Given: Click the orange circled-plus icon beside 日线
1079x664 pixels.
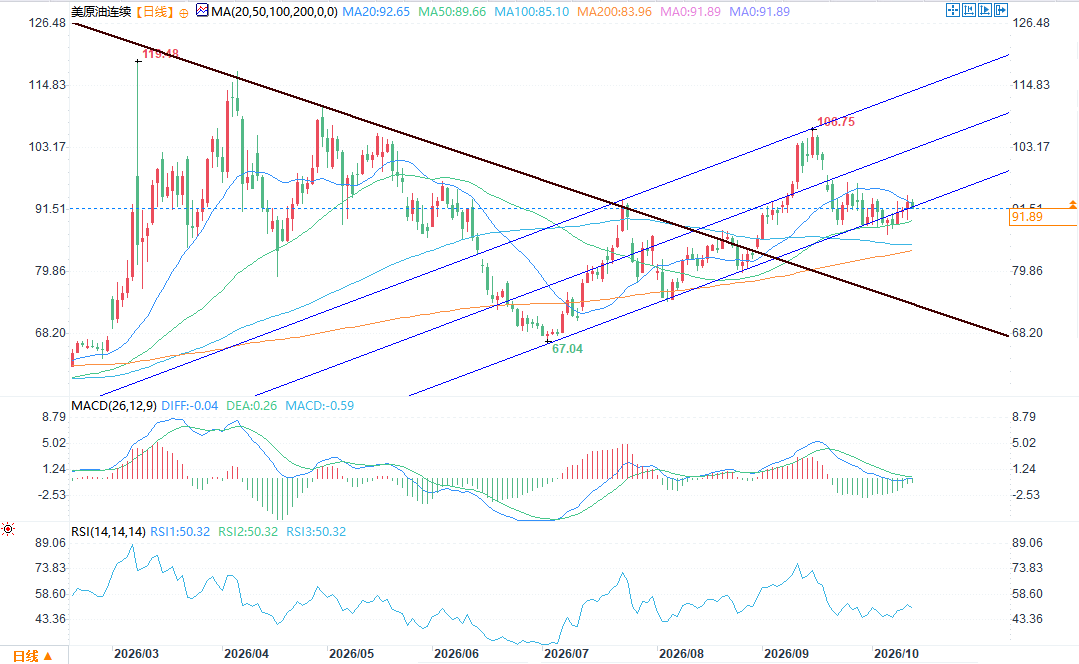Looking at the screenshot, I should [184, 12].
